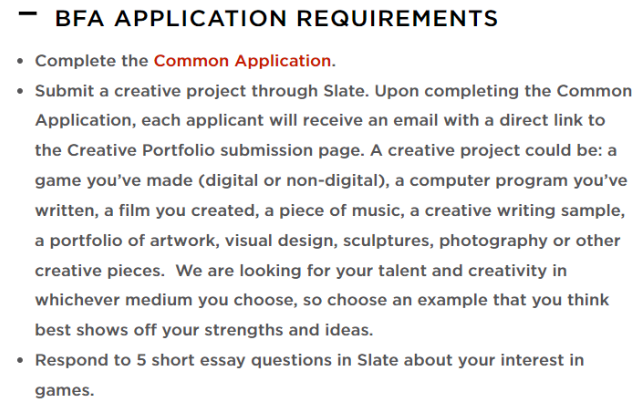This screenshot has height=412, width=640.
Task: Collapse the BFA Application Requirements section
Action: (x=28, y=14)
